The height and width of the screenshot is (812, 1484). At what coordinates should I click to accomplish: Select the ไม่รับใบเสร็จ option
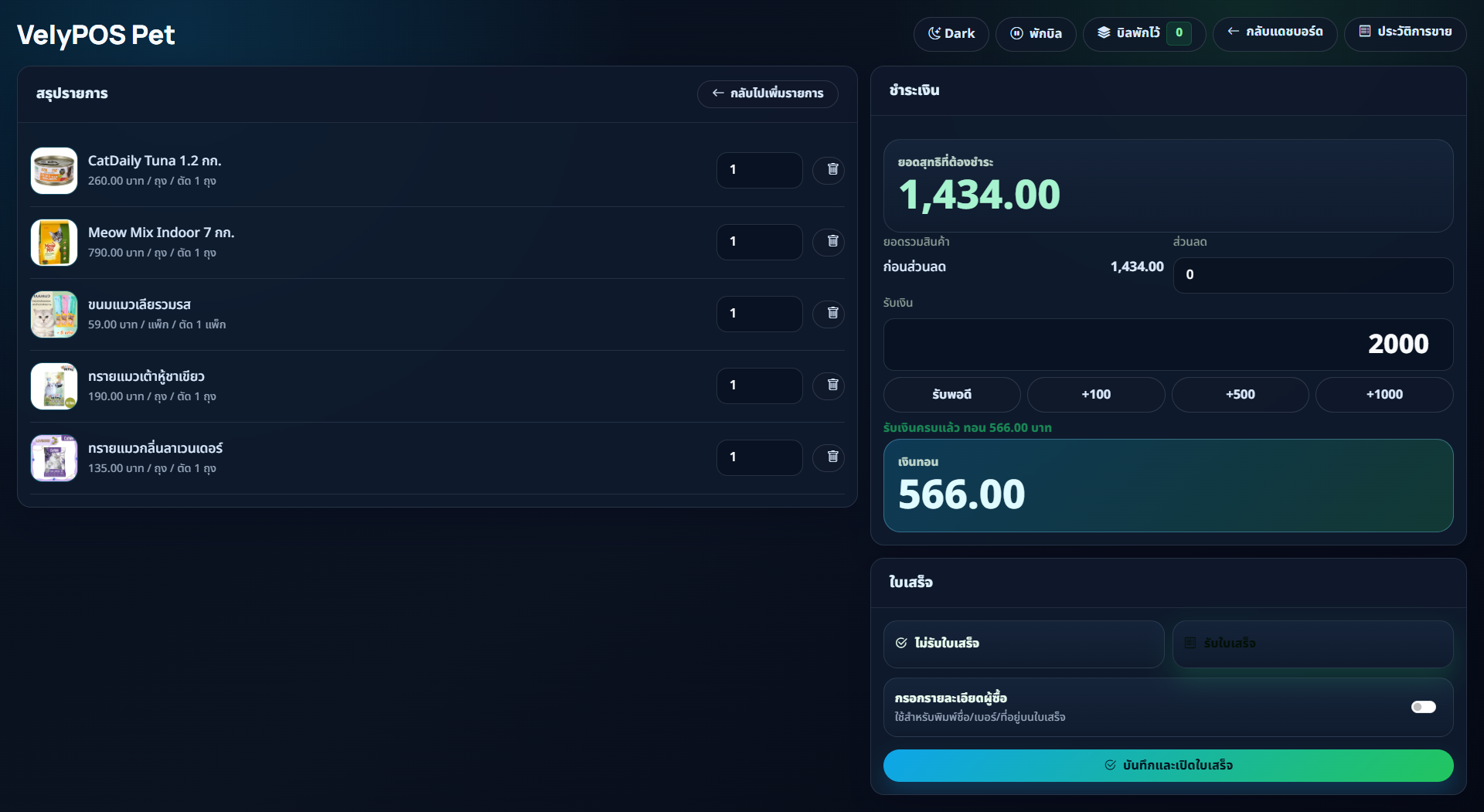point(1023,644)
